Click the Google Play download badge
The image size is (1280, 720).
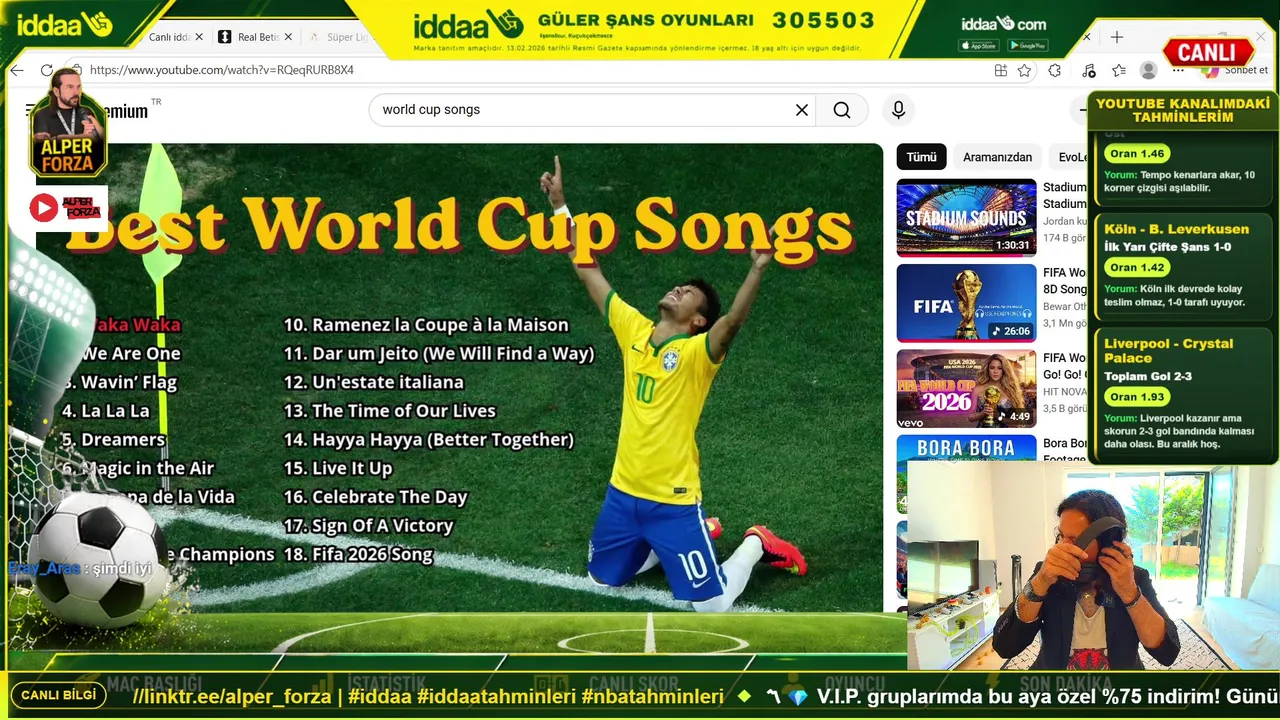click(1028, 45)
